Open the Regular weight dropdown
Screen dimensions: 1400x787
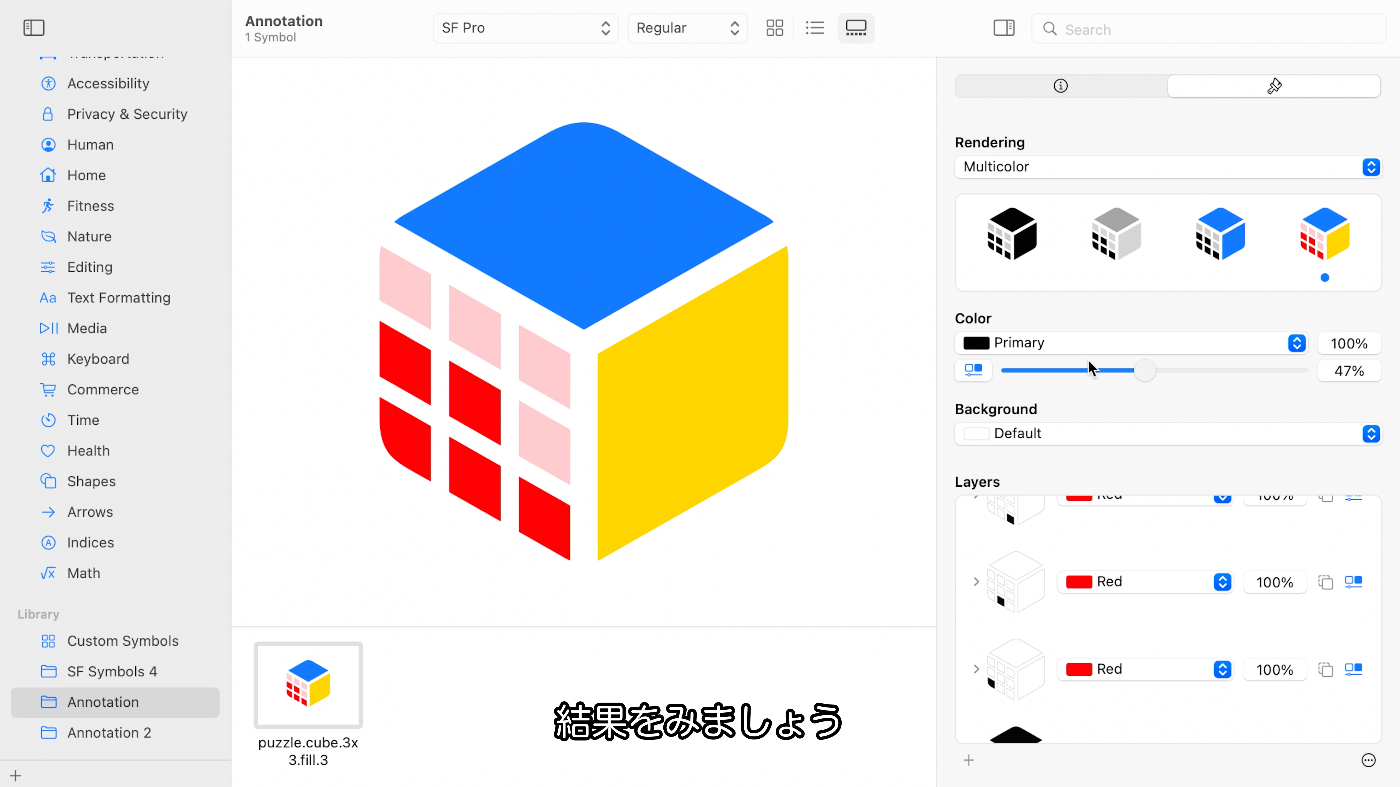point(688,28)
